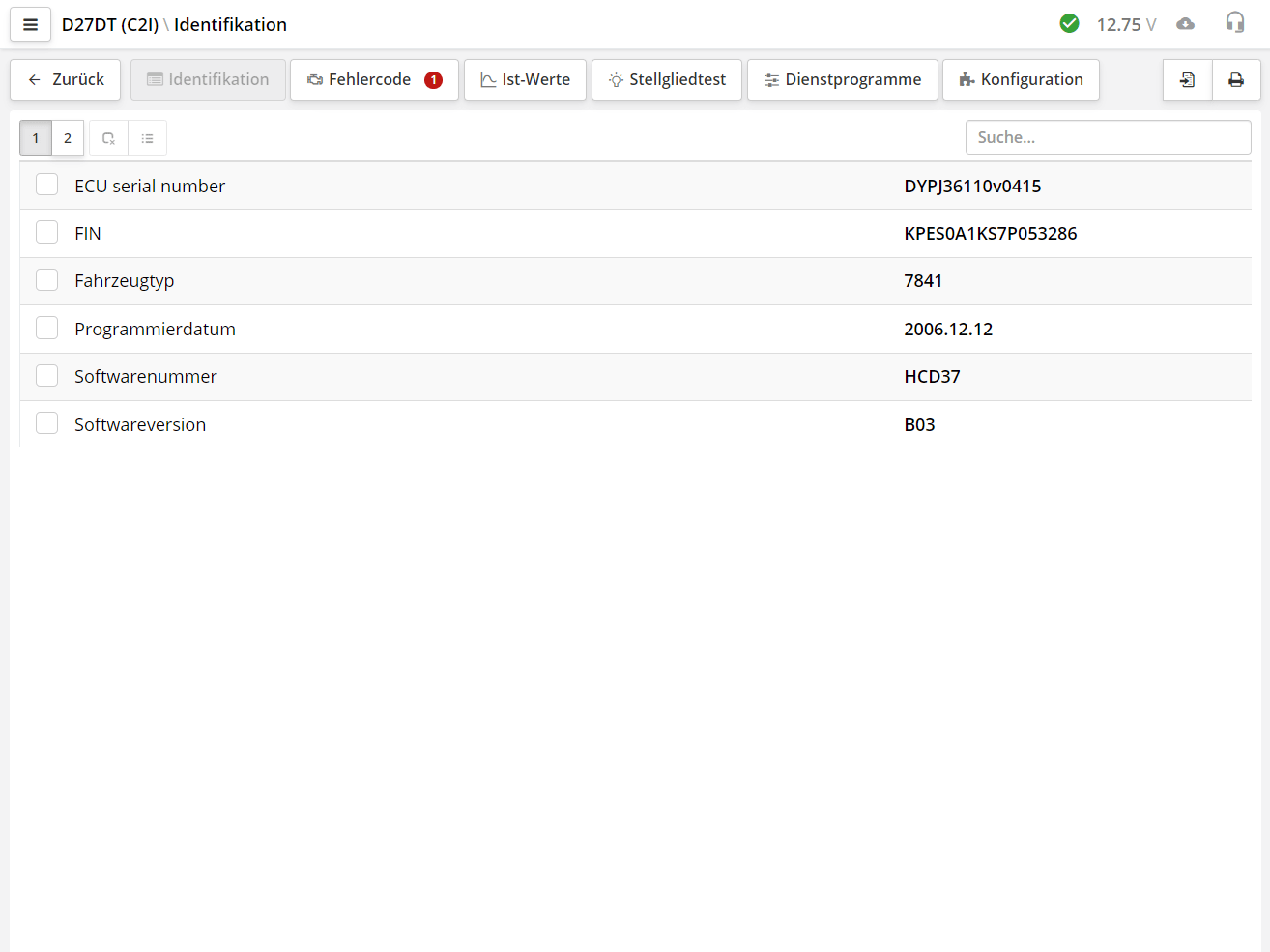Check the connection status green checkmark
This screenshot has height=952, width=1270.
(1069, 23)
